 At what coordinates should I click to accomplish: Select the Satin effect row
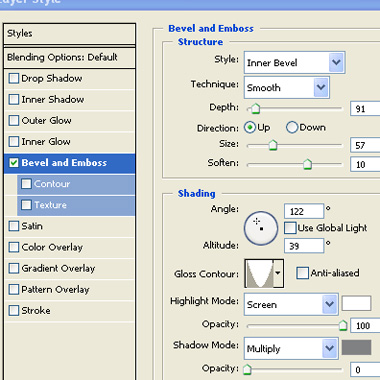click(x=70, y=226)
